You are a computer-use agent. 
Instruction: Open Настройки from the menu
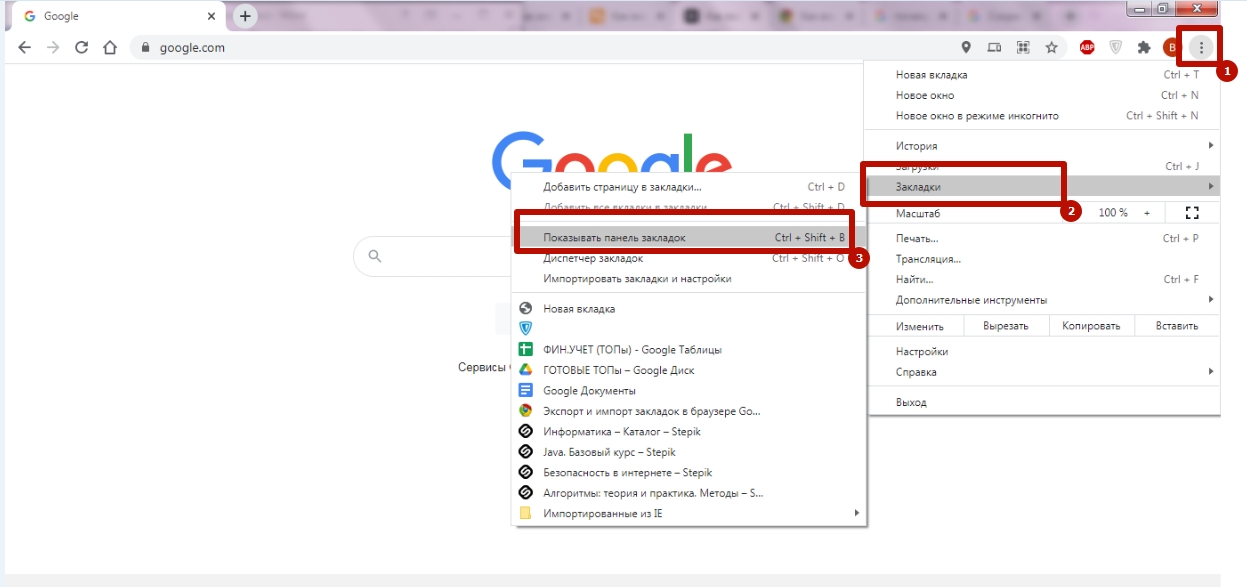(1042, 352)
